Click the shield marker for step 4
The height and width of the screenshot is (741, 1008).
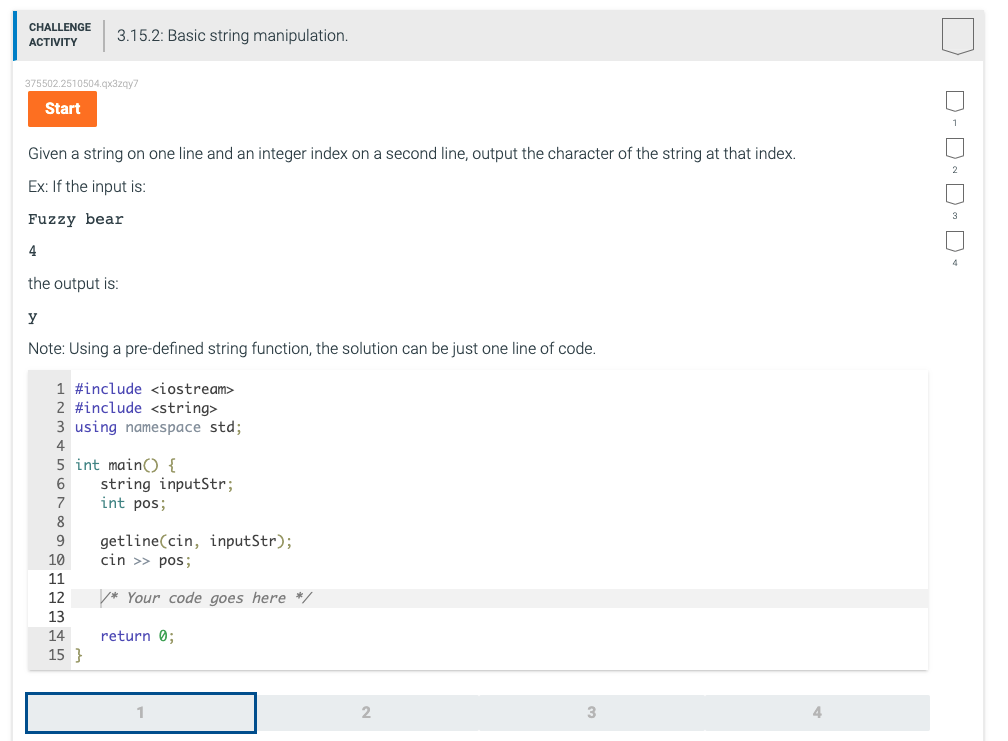tap(954, 242)
